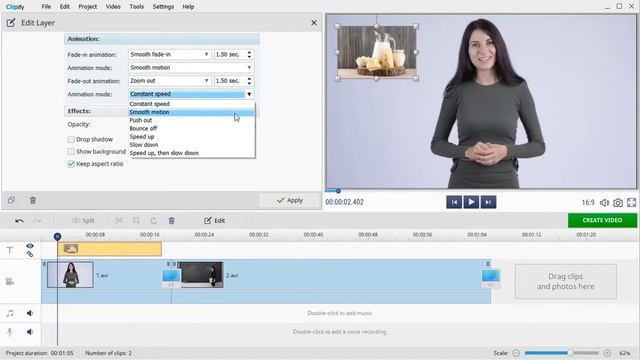Click the text track link icon

tap(30, 254)
